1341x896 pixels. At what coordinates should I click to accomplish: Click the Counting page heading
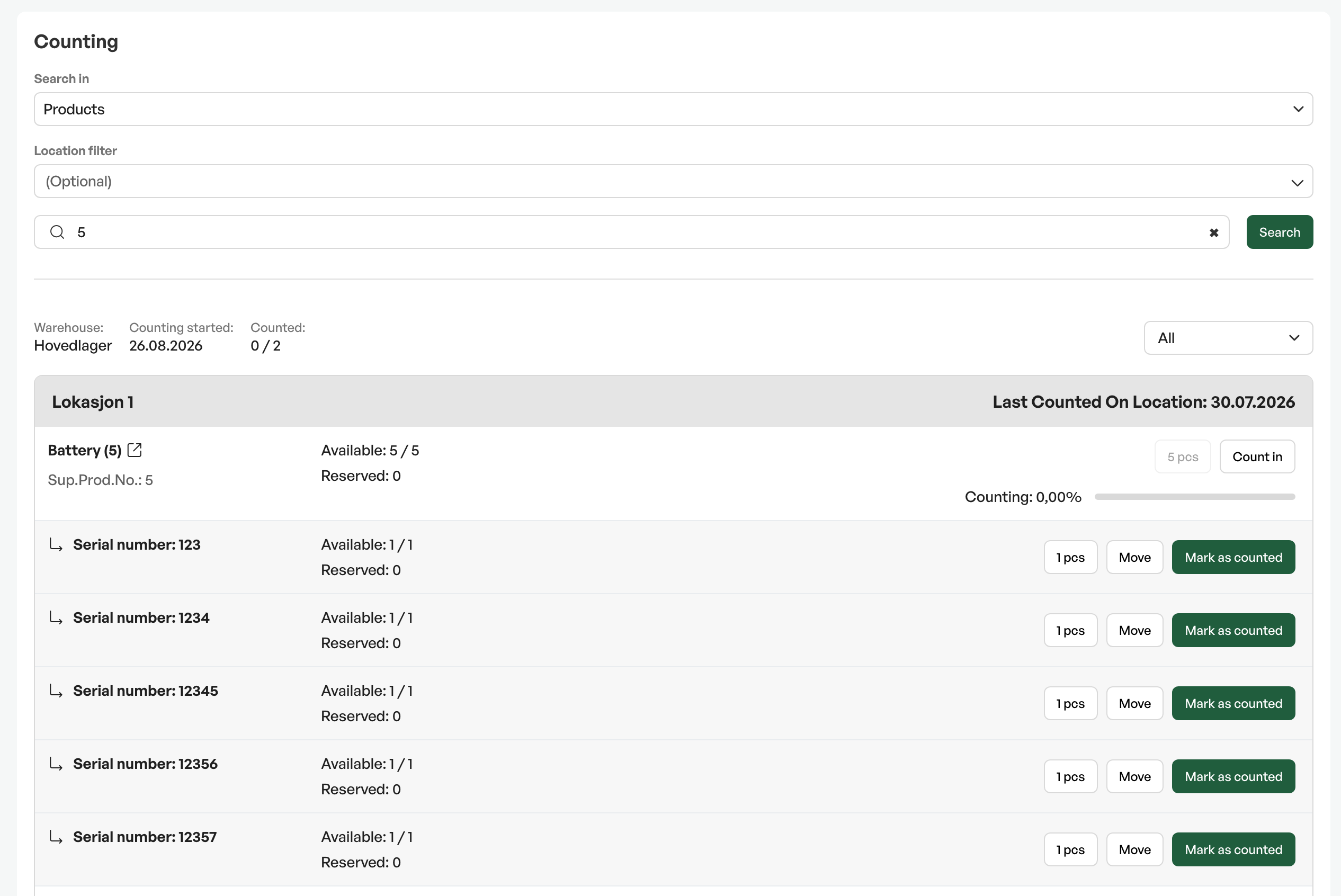click(76, 42)
